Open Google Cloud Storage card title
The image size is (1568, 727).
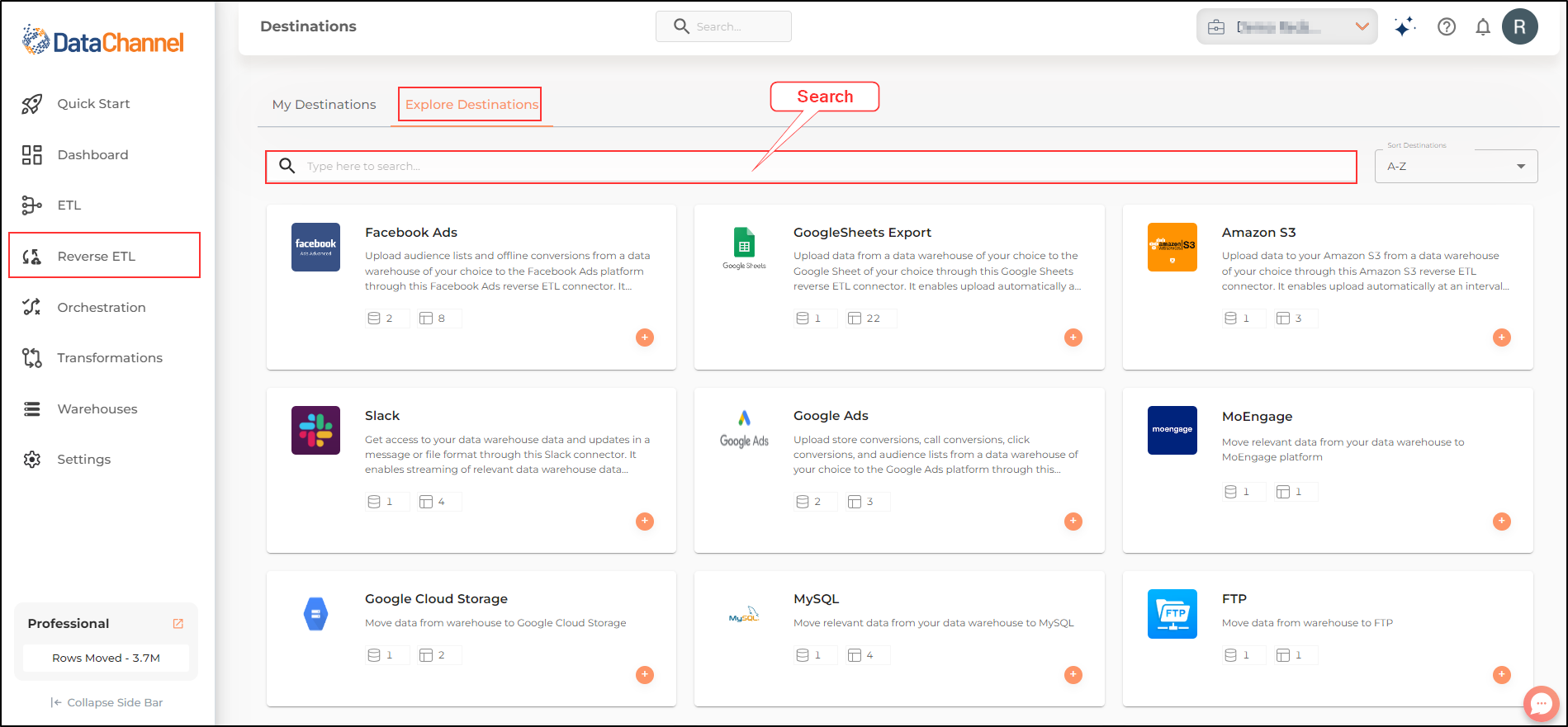436,599
